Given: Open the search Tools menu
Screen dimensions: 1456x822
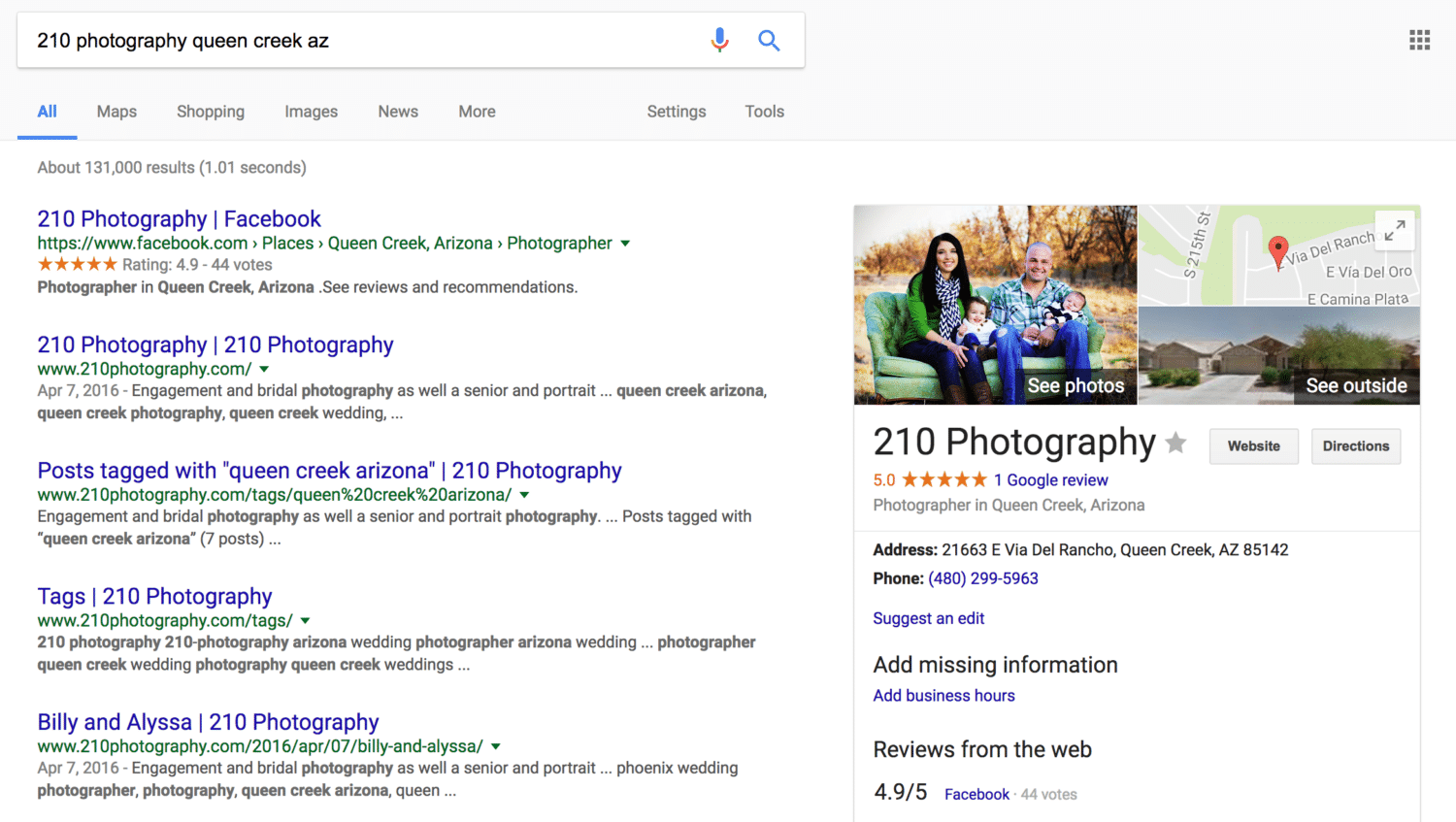Looking at the screenshot, I should (764, 112).
